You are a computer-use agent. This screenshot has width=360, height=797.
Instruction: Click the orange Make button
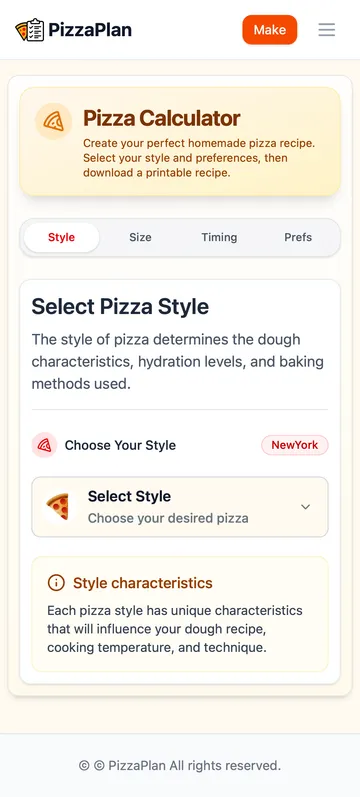click(269, 29)
